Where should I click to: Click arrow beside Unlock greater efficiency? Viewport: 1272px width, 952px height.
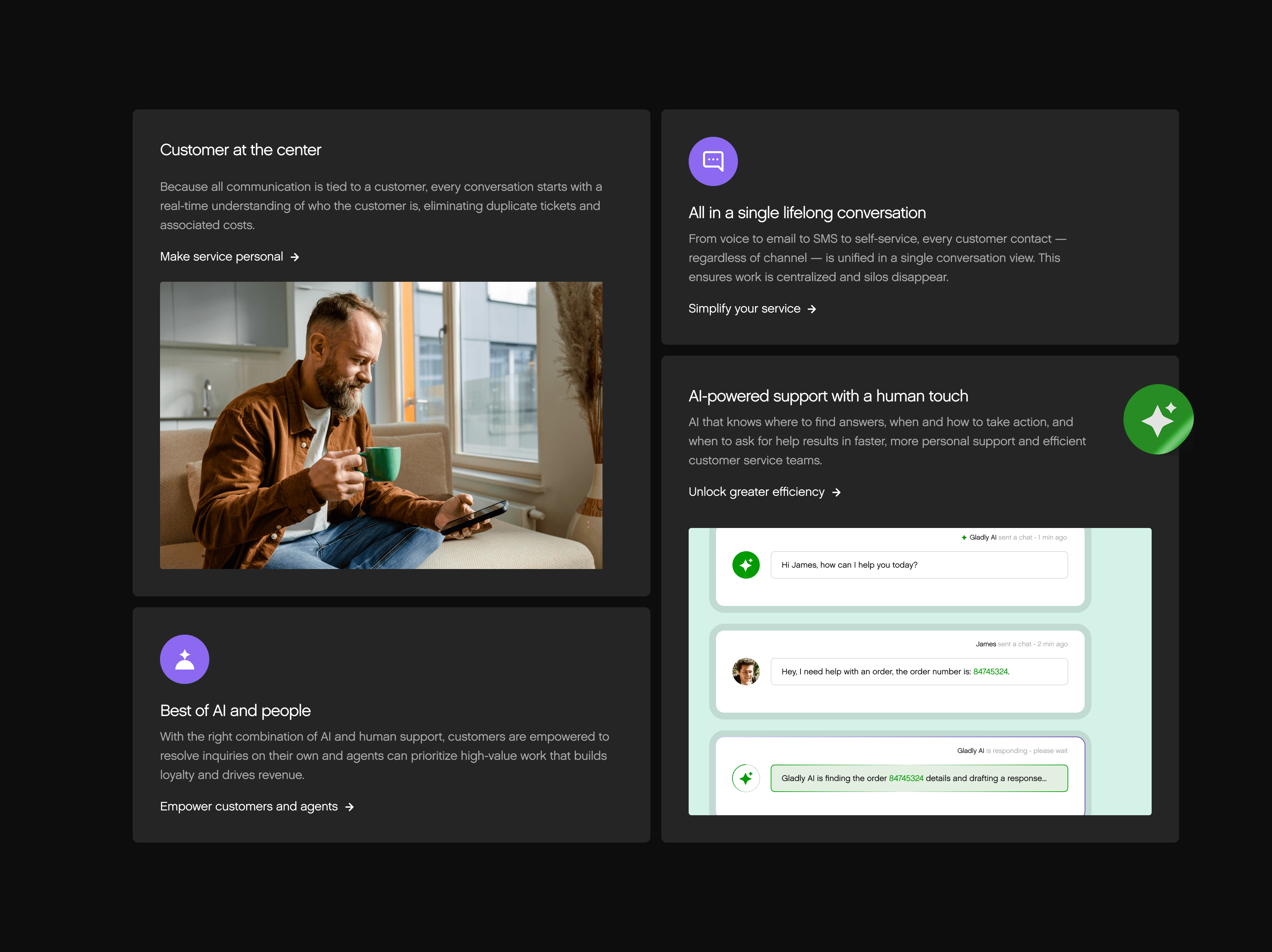pyautogui.click(x=837, y=492)
